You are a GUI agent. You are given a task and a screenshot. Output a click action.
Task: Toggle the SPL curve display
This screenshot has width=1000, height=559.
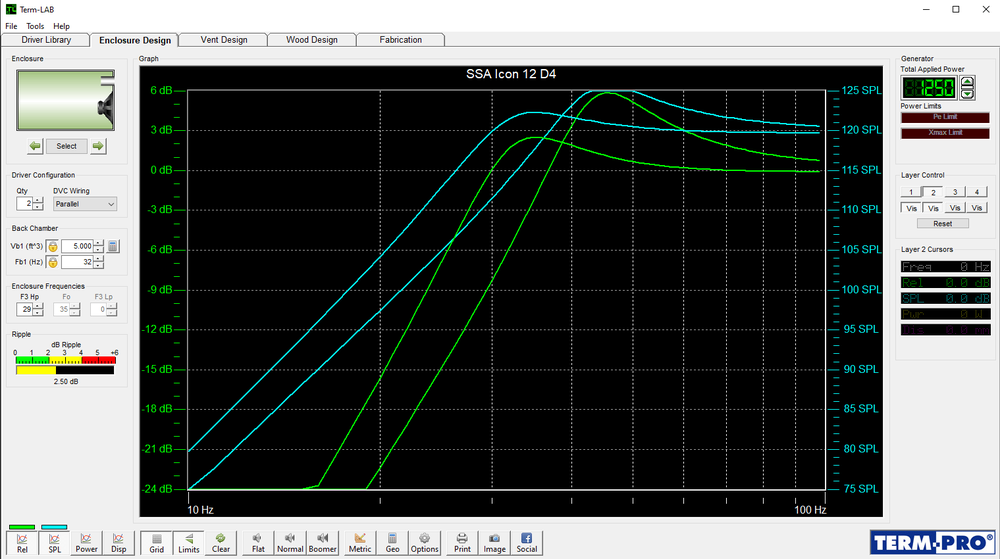(x=54, y=543)
